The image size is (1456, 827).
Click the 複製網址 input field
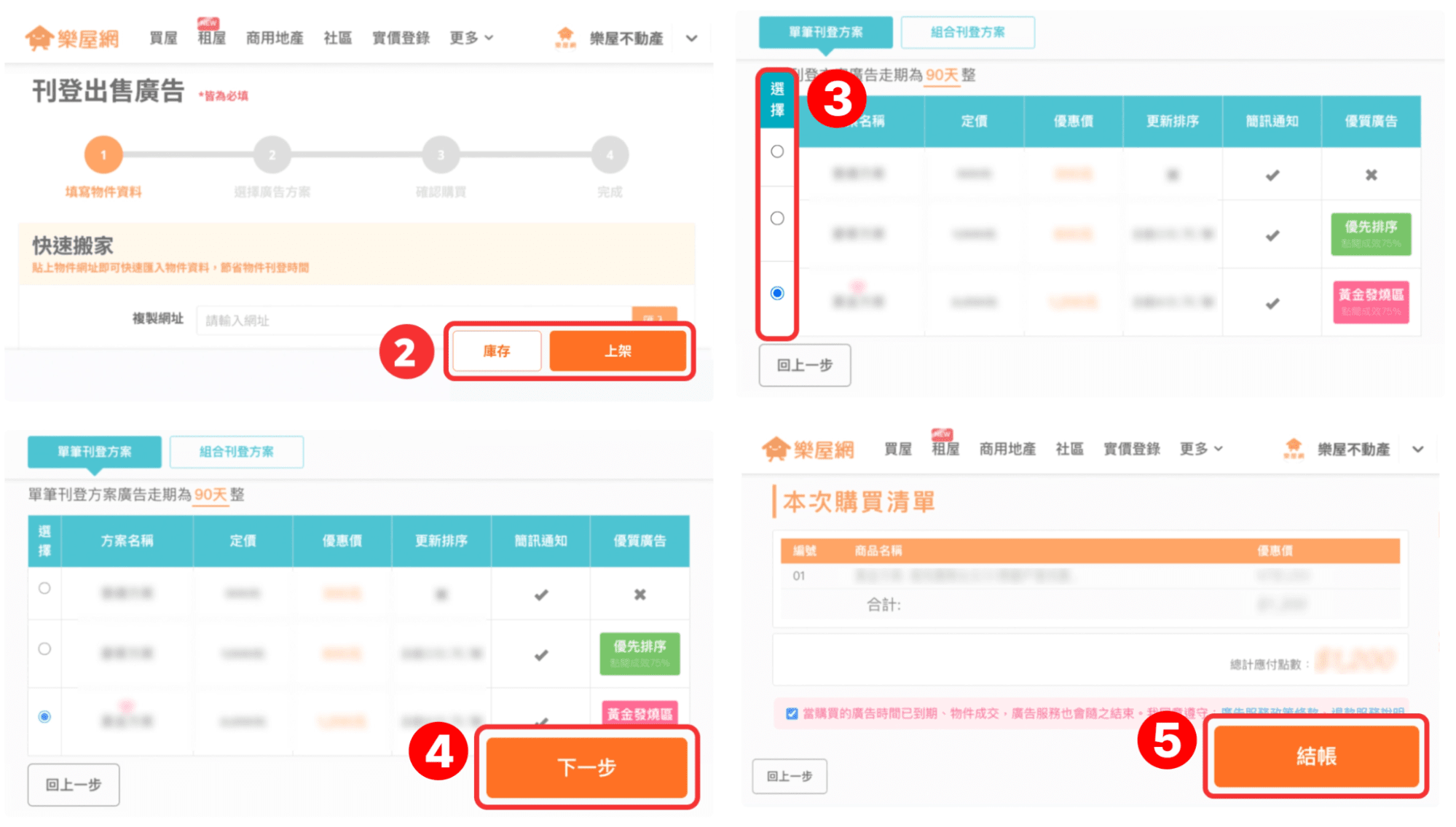click(414, 320)
